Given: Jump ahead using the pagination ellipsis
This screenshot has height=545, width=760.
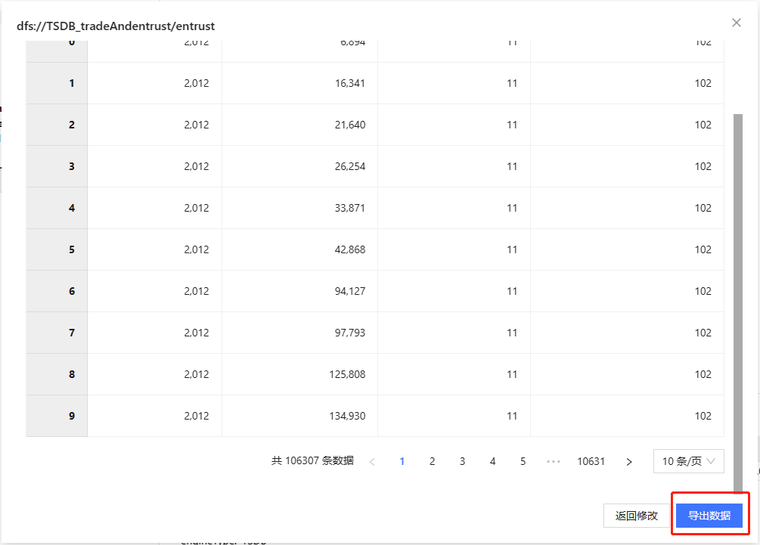Looking at the screenshot, I should point(553,462).
